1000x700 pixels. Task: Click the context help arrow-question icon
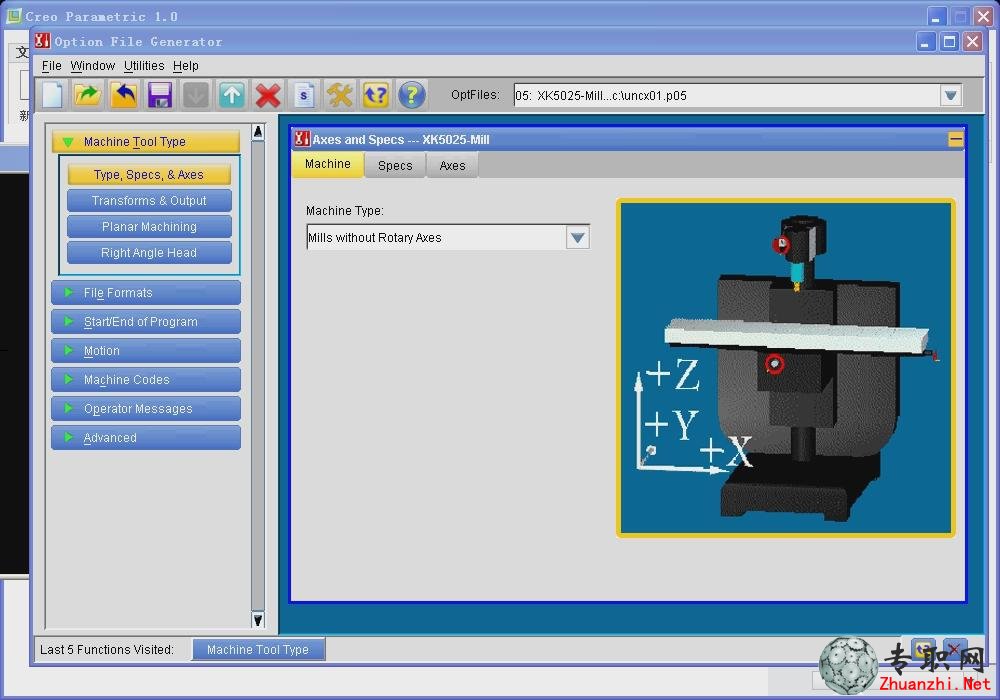click(376, 95)
